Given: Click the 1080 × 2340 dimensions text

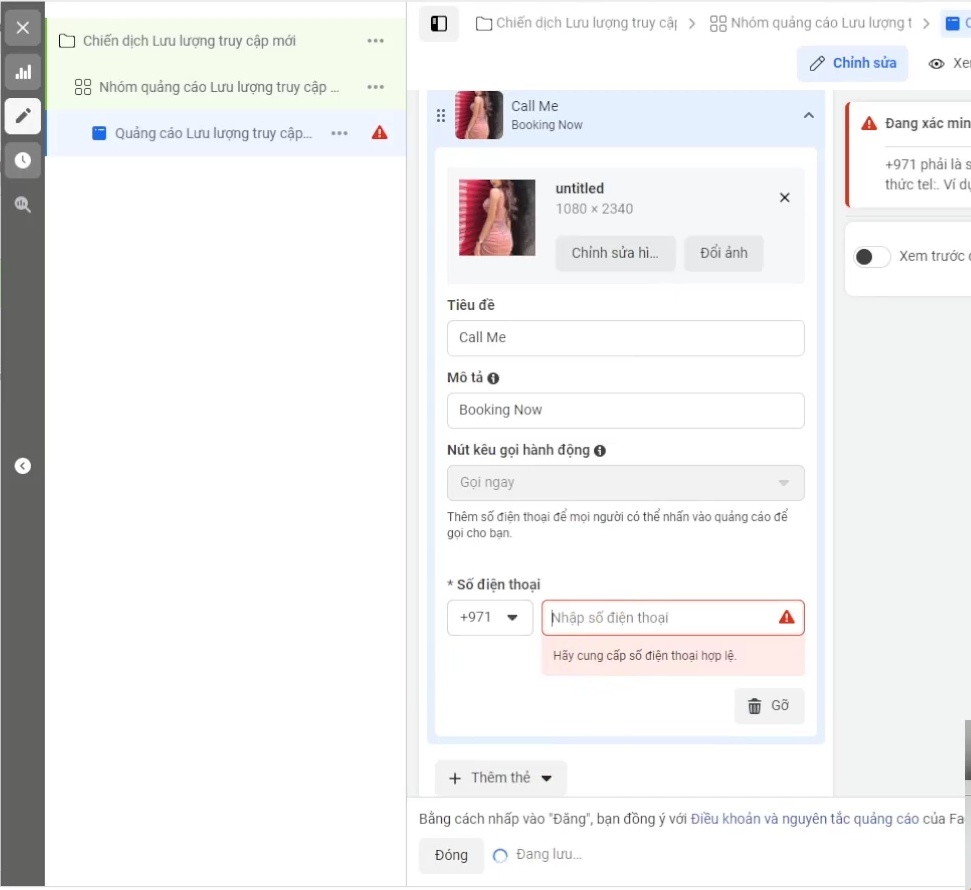Looking at the screenshot, I should click(x=594, y=209).
